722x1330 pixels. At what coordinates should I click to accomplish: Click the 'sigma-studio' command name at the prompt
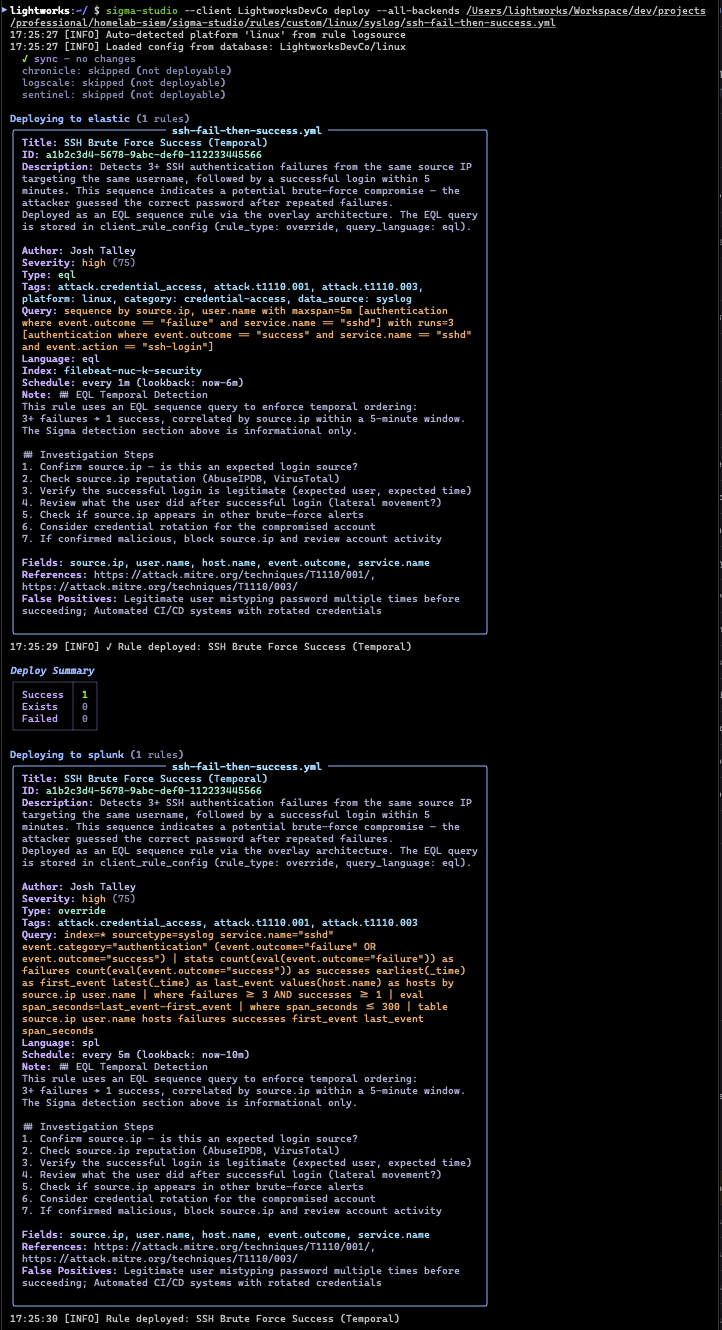click(142, 10)
